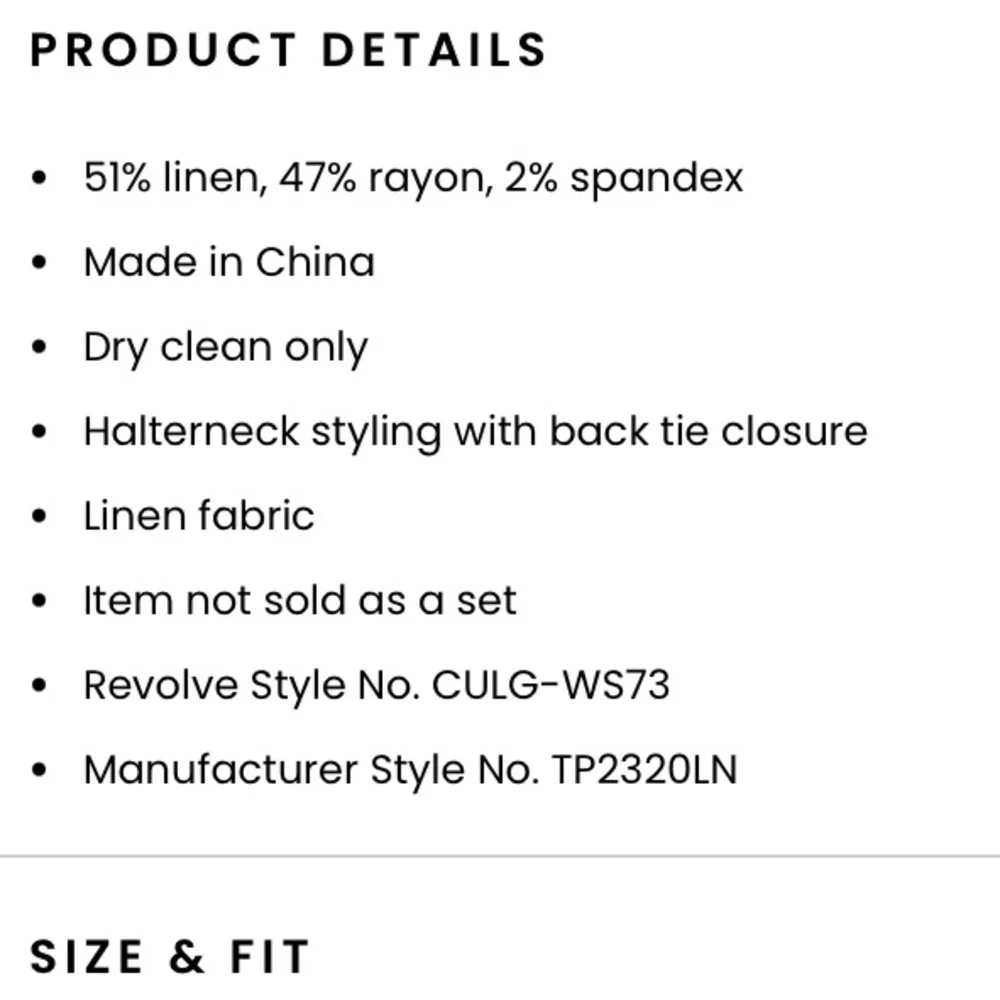Click the bullet before Revolve Style No.
This screenshot has width=1000, height=1000.
point(39,686)
